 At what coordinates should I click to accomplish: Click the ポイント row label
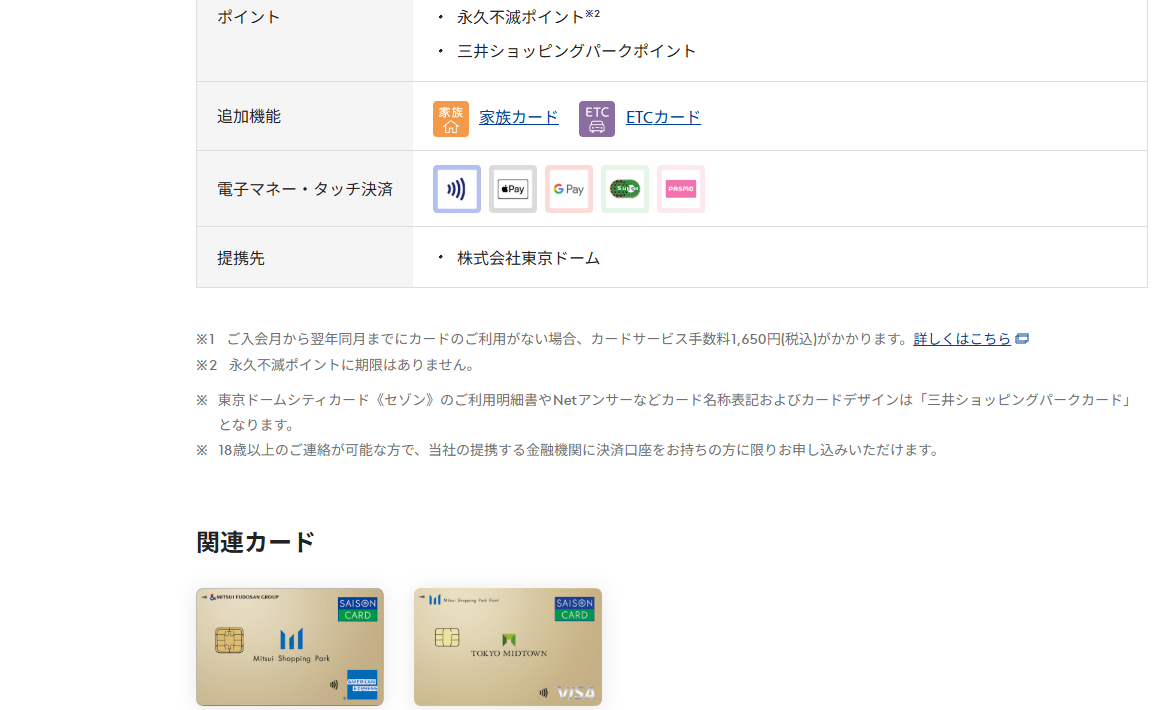(249, 16)
